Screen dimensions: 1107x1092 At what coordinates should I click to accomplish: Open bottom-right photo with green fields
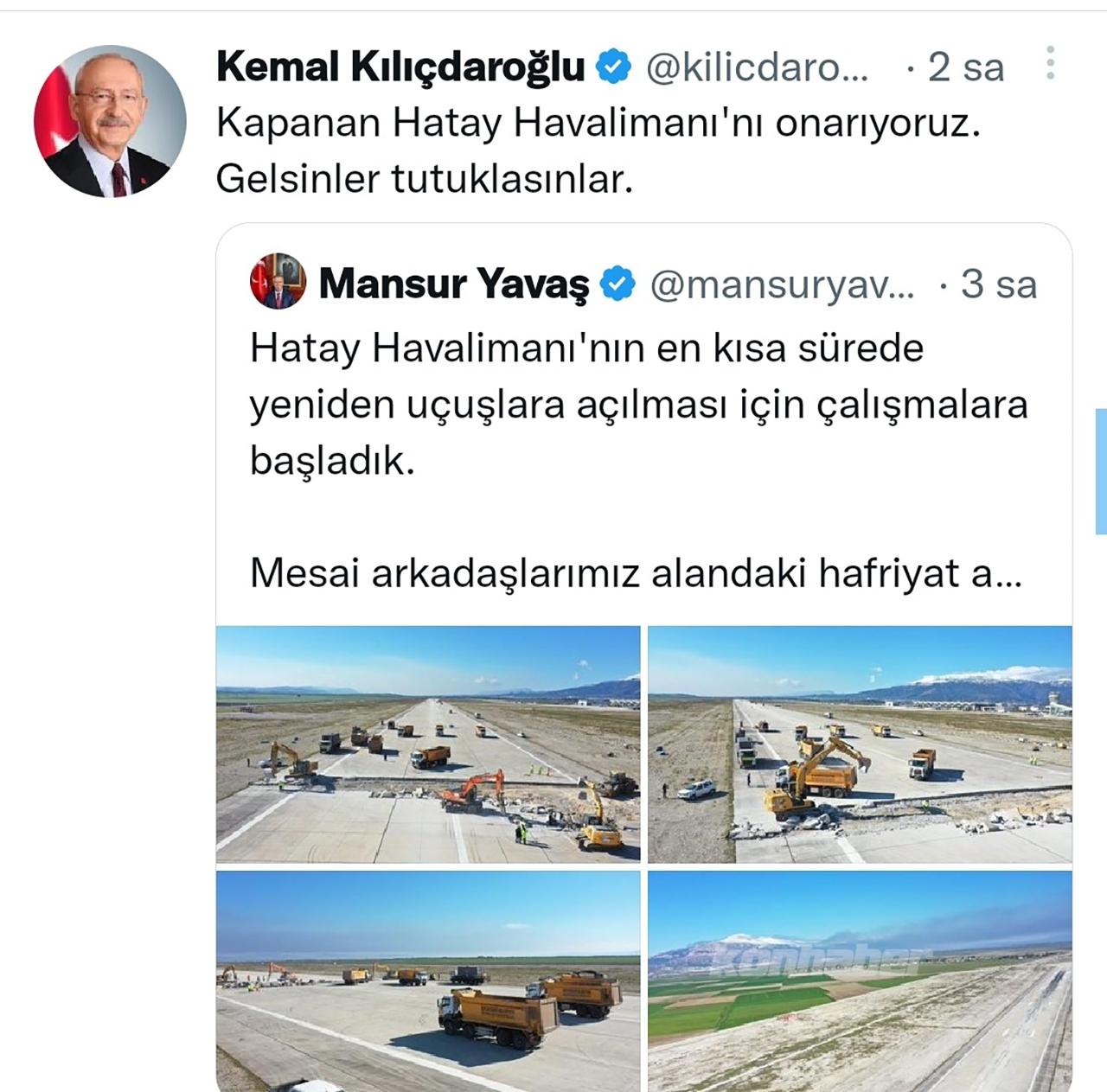[860, 980]
